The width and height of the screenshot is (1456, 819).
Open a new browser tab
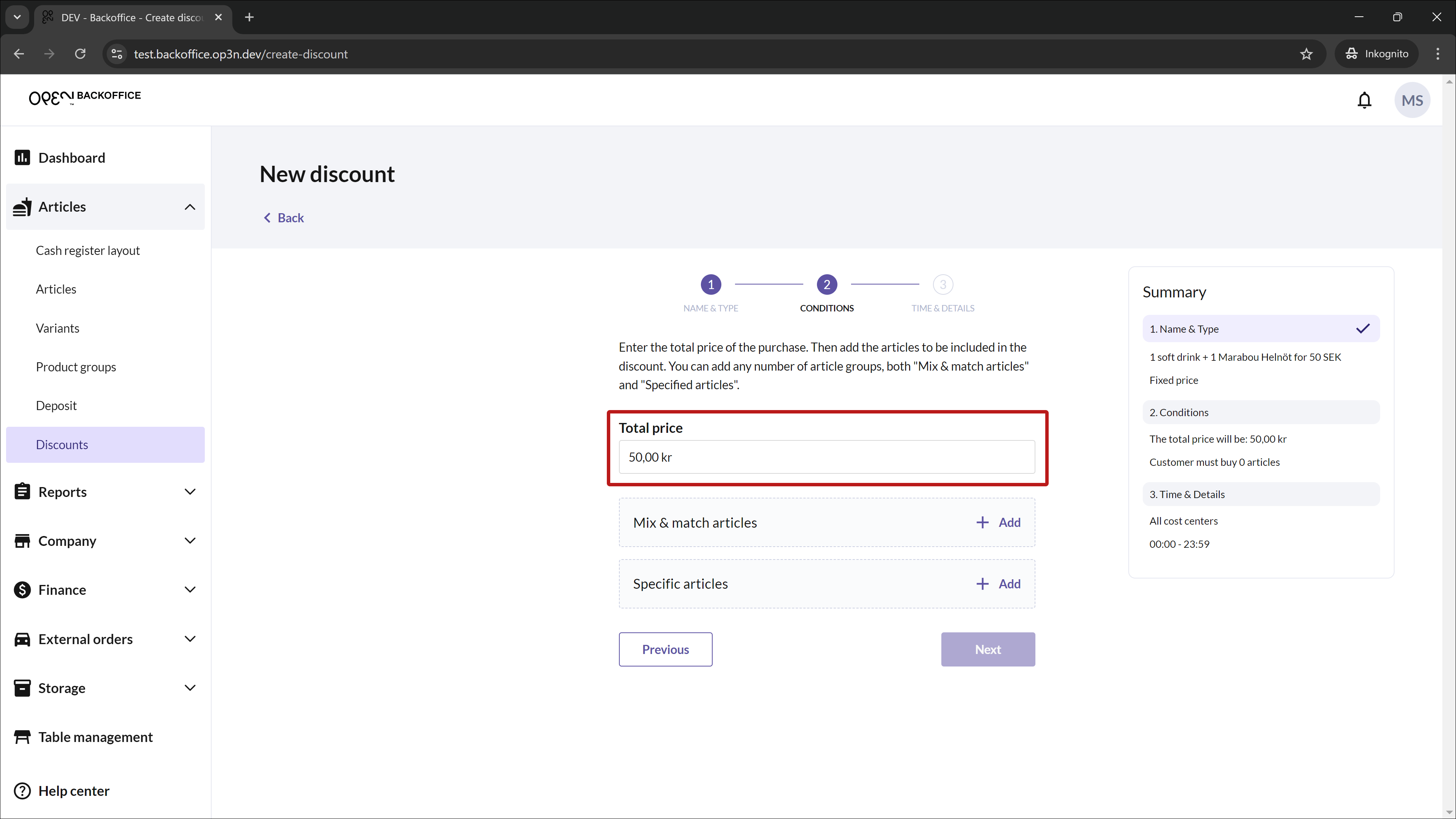[249, 17]
